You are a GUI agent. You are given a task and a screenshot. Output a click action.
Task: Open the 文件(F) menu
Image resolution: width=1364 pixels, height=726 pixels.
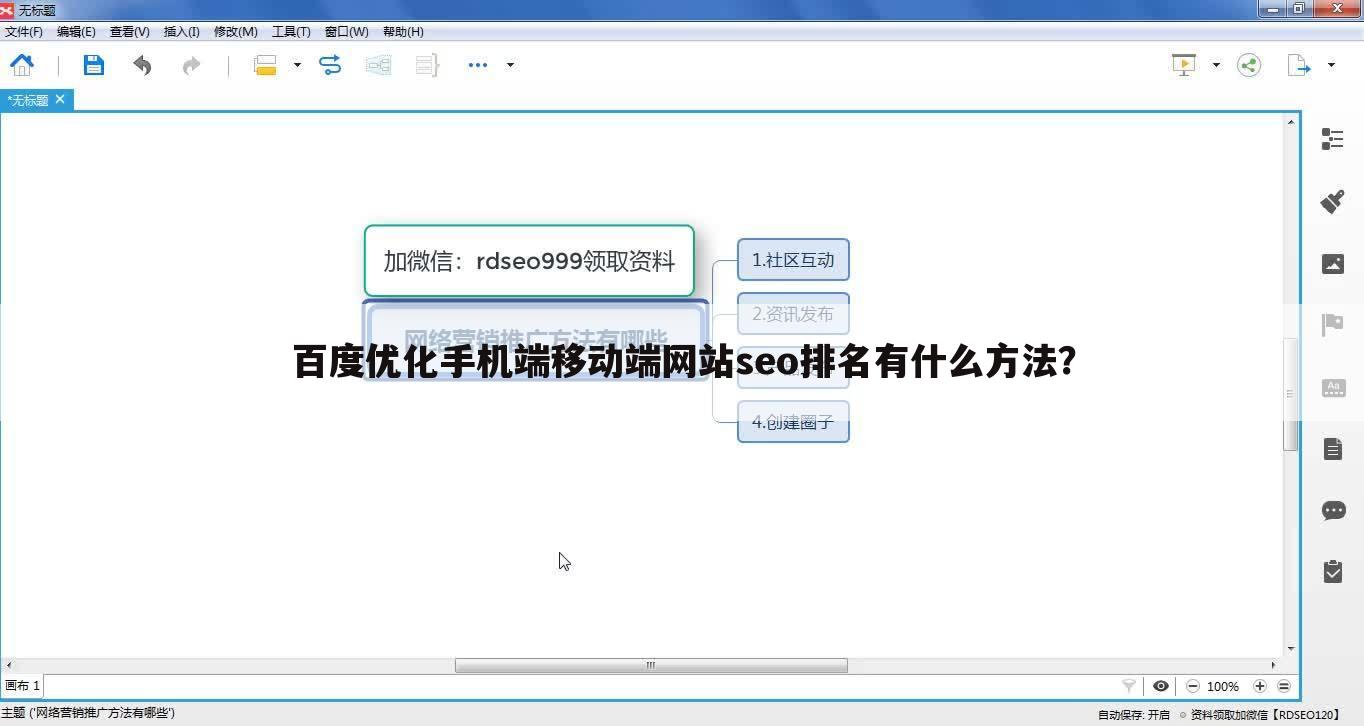[24, 32]
